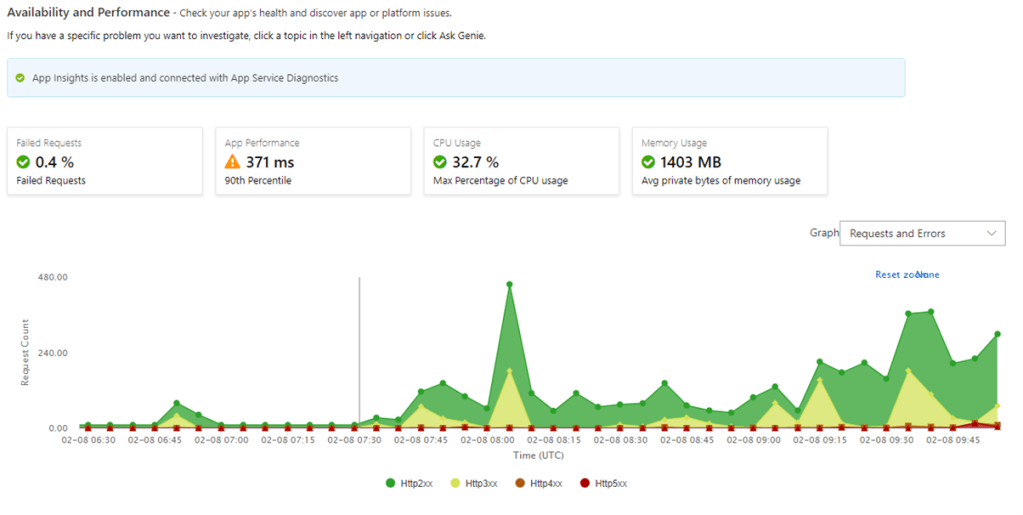The image size is (1023, 515).
Task: Click the Http3xx yellow peak point near 08:00
Action: [510, 371]
